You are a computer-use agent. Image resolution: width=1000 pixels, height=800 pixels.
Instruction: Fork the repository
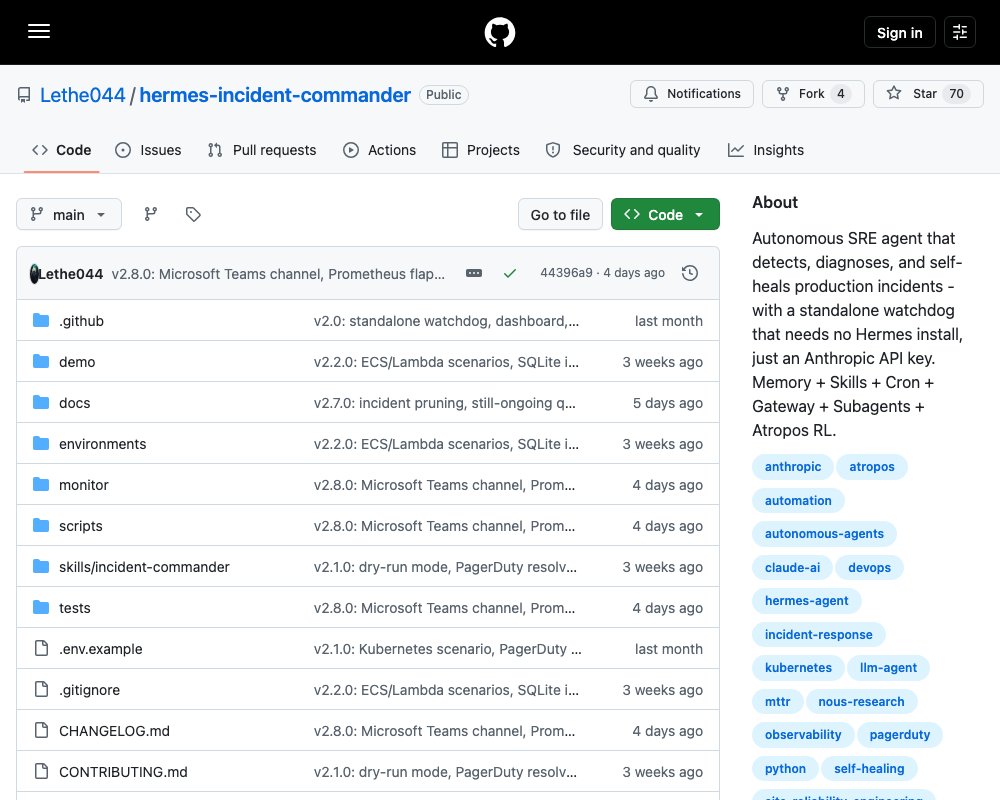click(x=813, y=94)
